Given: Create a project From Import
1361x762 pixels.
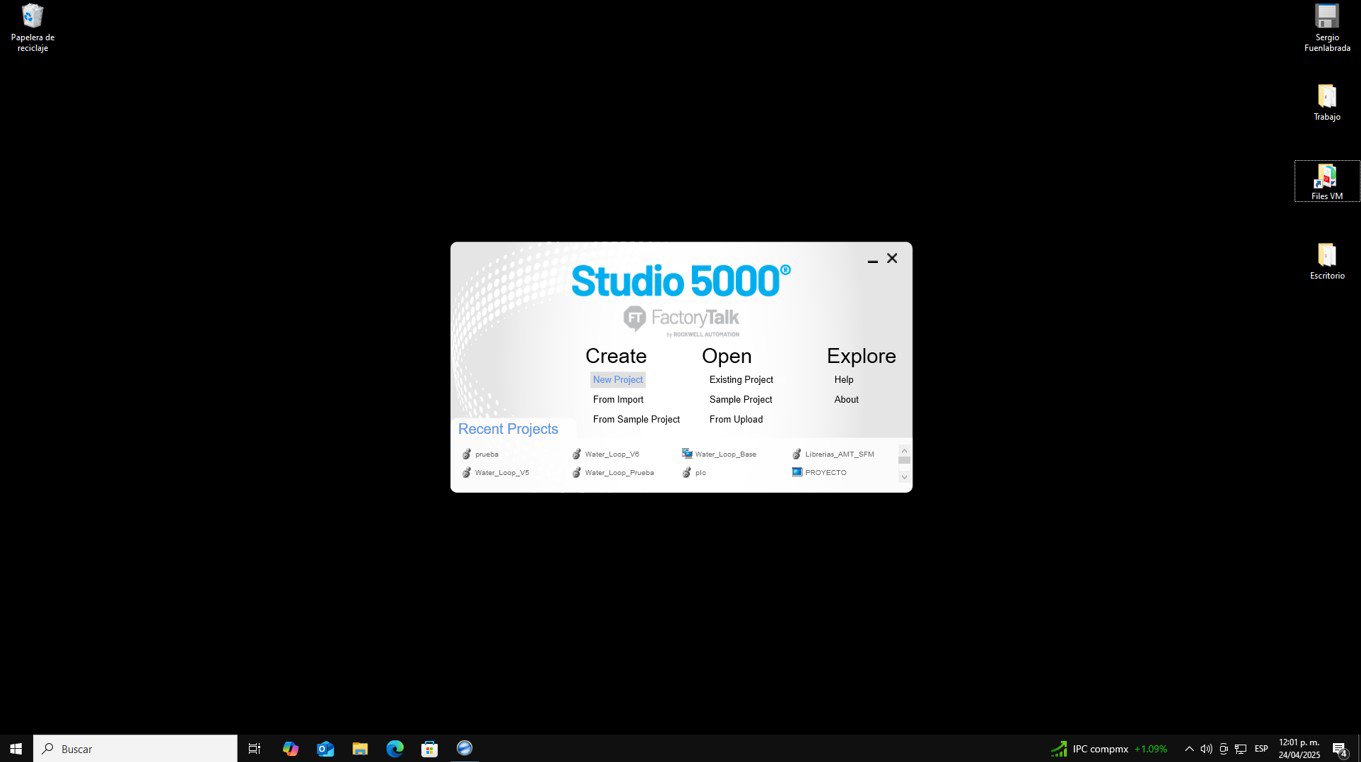Looking at the screenshot, I should point(618,400).
